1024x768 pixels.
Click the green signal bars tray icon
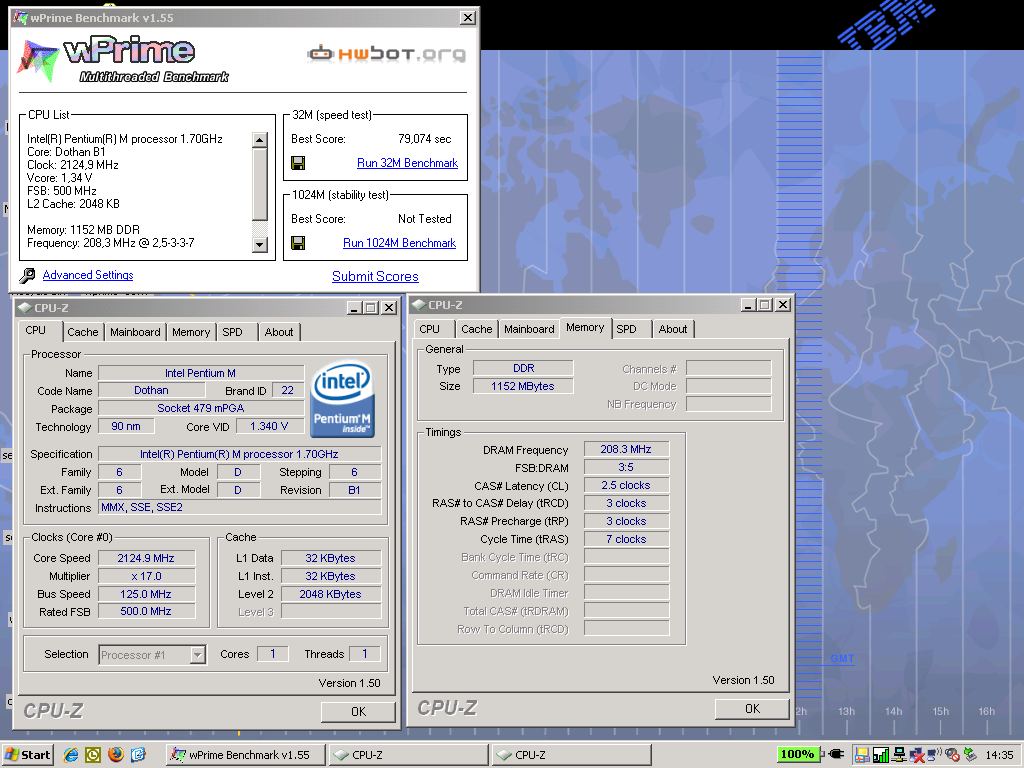[x=881, y=755]
